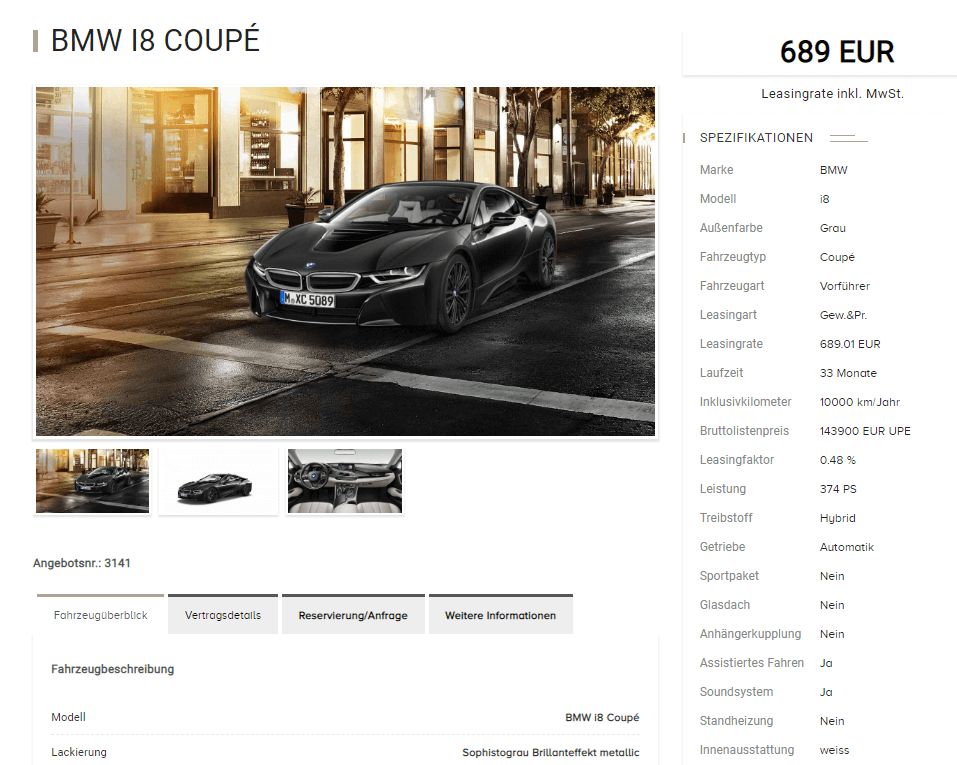
Task: Click the Fahrzeugtyp value 'Coupé'
Action: pyautogui.click(x=837, y=257)
